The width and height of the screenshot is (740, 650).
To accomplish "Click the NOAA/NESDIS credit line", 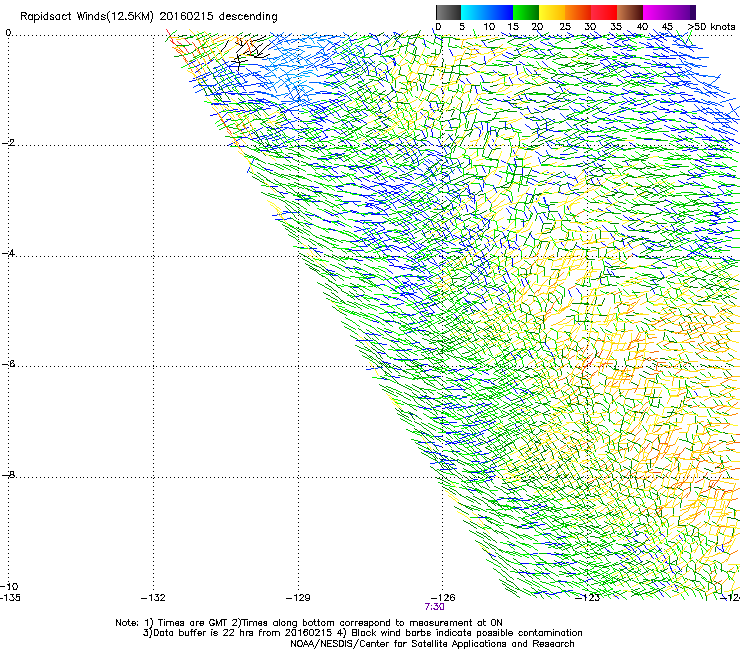I will click(432, 644).
